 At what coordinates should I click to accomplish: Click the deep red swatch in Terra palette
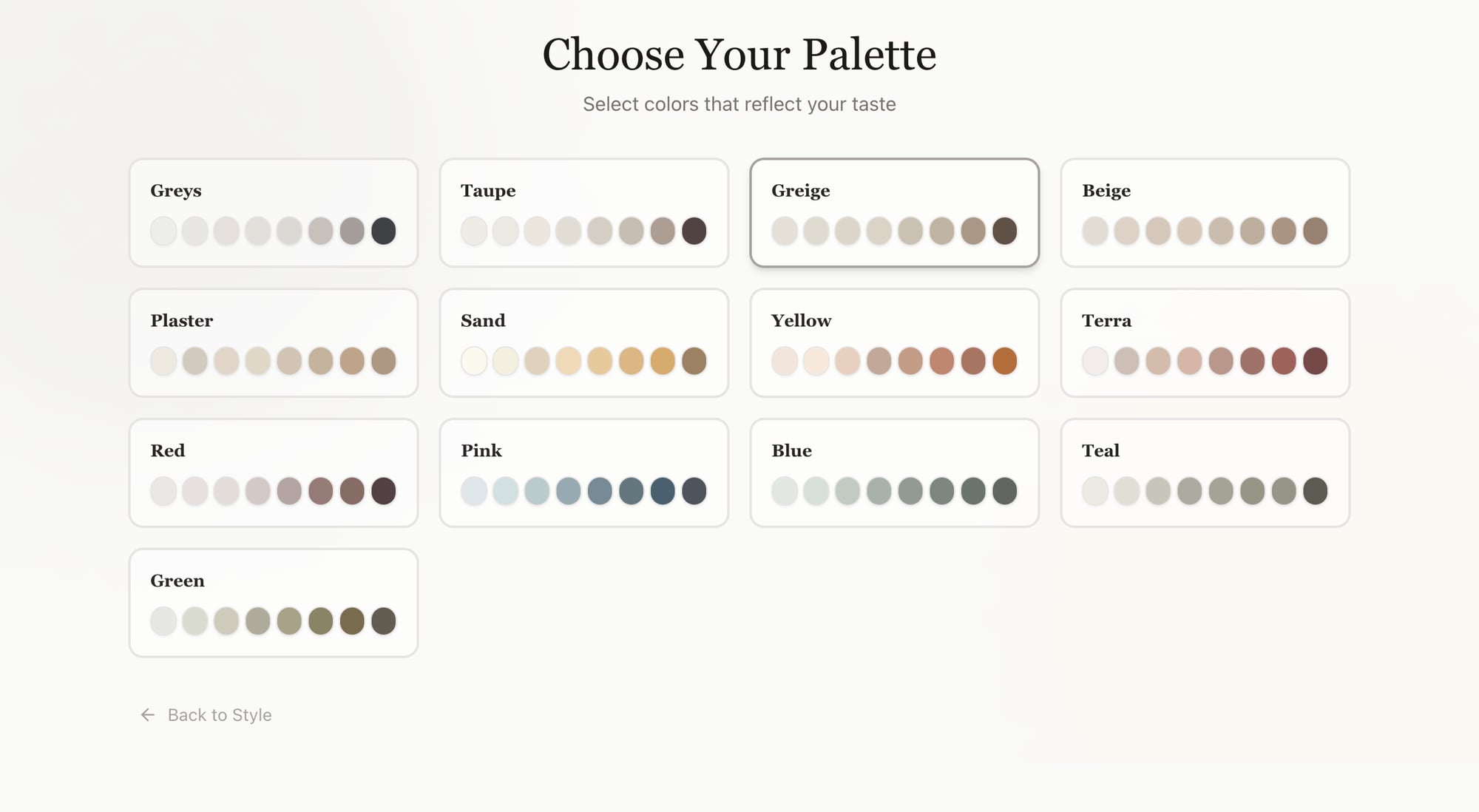(1316, 361)
